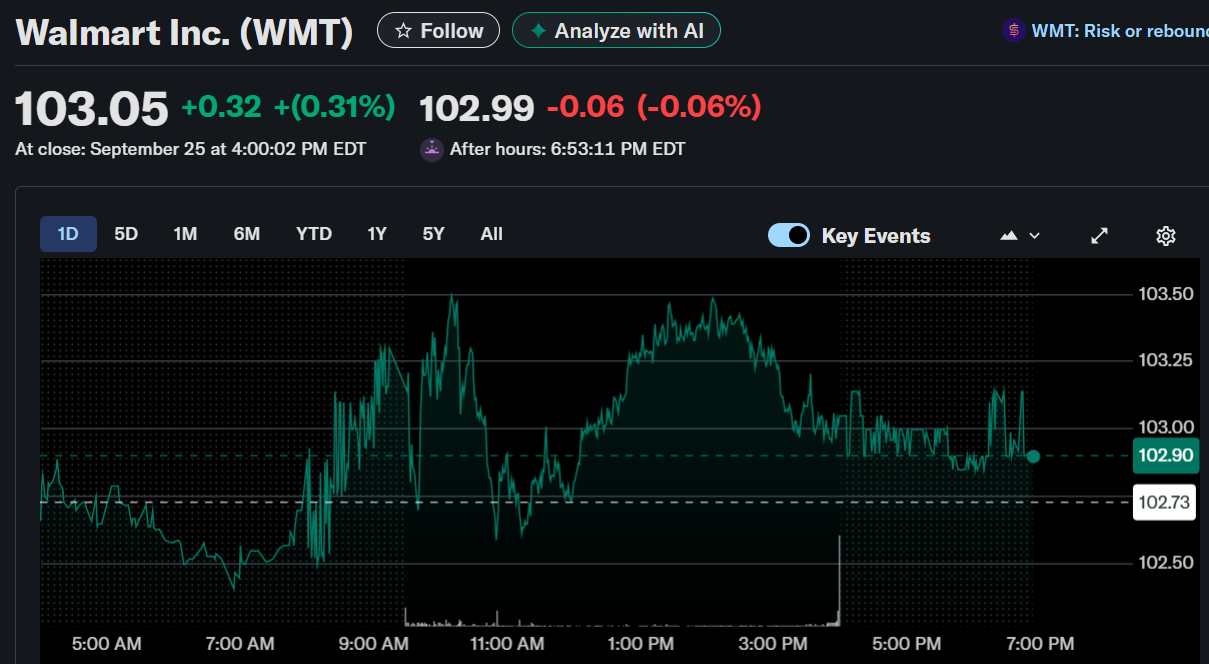Switch to the 6M range
This screenshot has height=664, width=1209.
247,234
